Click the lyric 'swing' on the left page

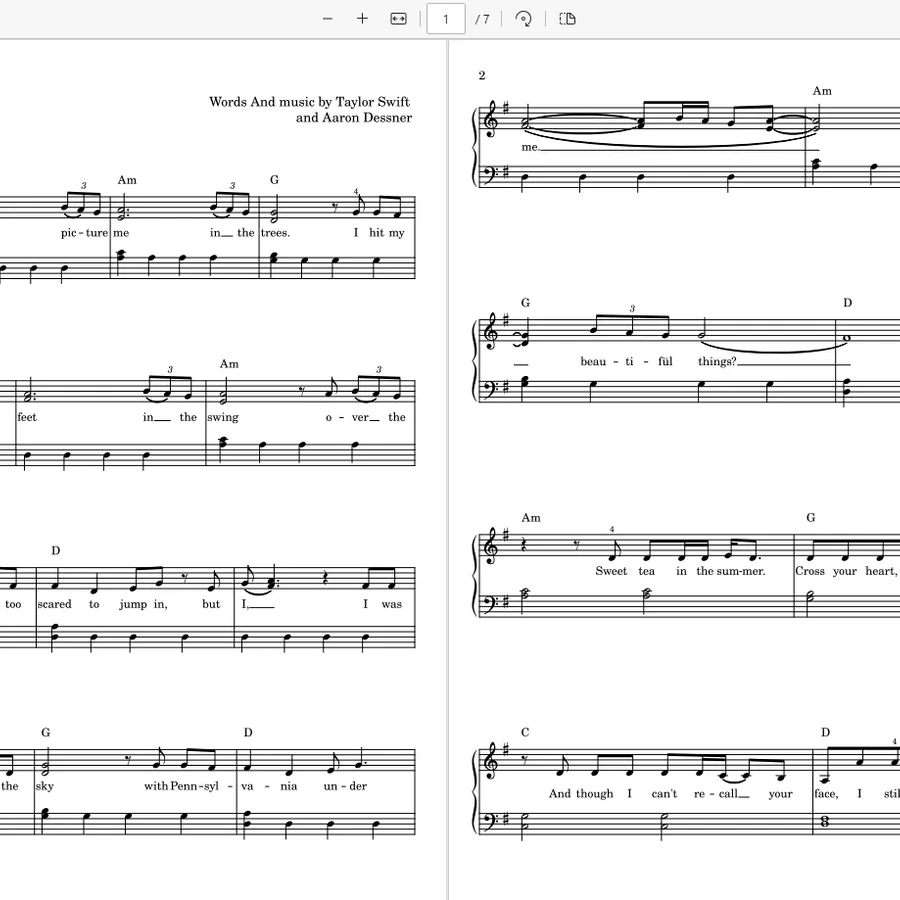tap(223, 417)
